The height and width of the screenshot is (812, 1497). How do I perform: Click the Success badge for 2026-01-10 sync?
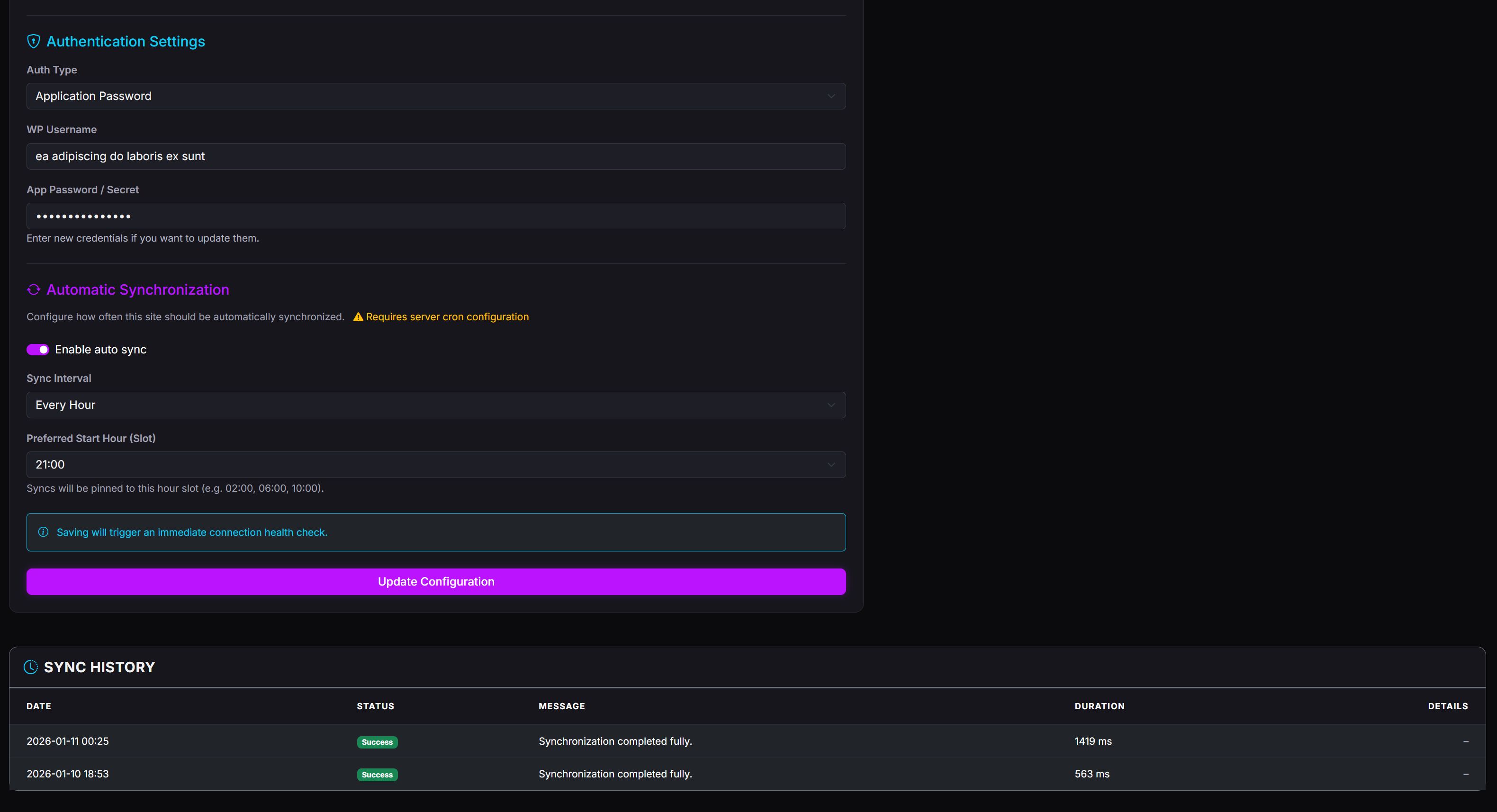coord(377,774)
